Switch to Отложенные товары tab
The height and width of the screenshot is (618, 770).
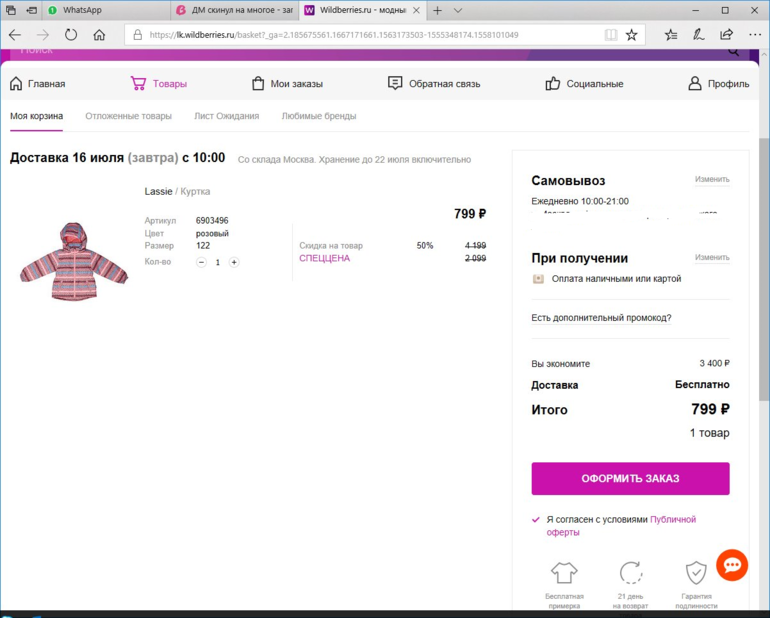coord(128,116)
